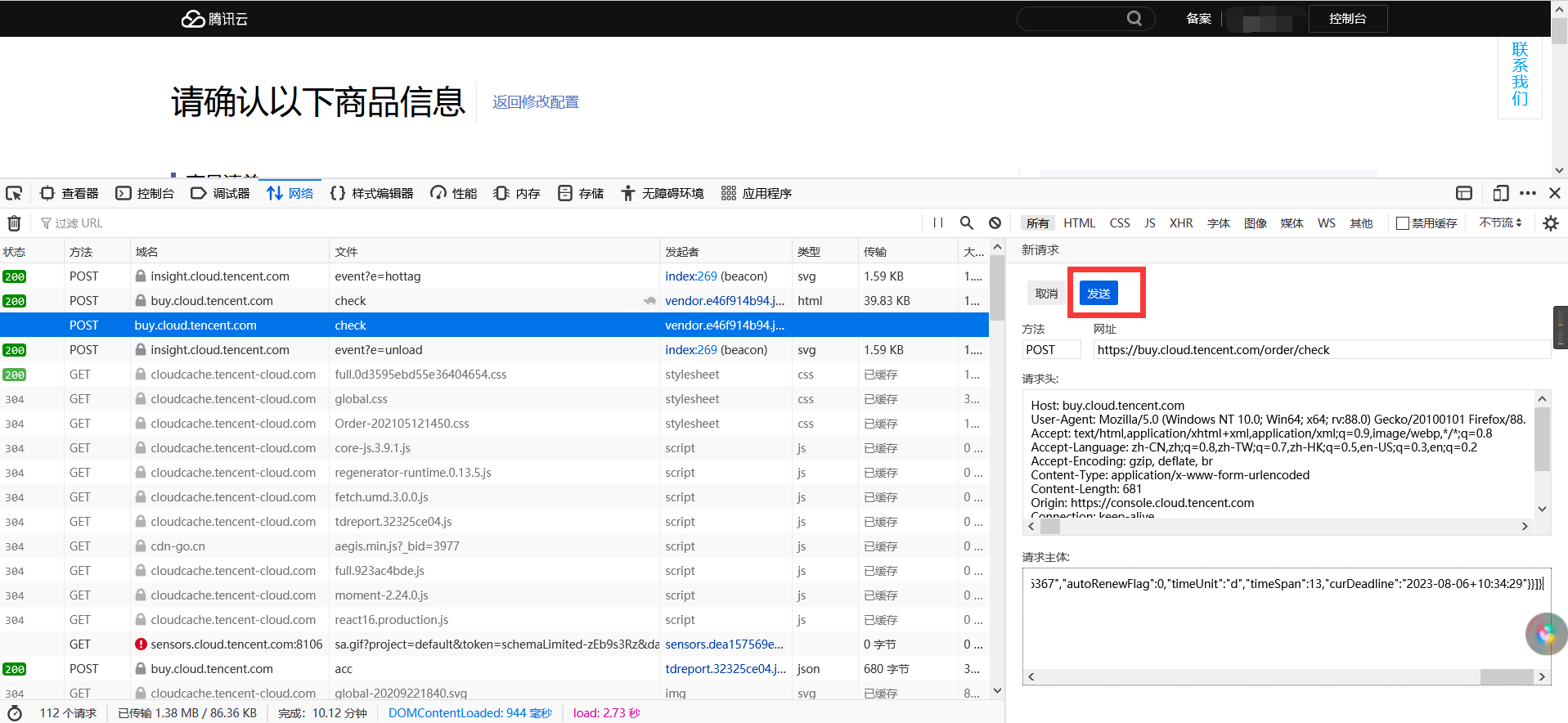The image size is (1568, 723).
Task: Open the 样式编辑器 style editor tab
Action: 371,193
